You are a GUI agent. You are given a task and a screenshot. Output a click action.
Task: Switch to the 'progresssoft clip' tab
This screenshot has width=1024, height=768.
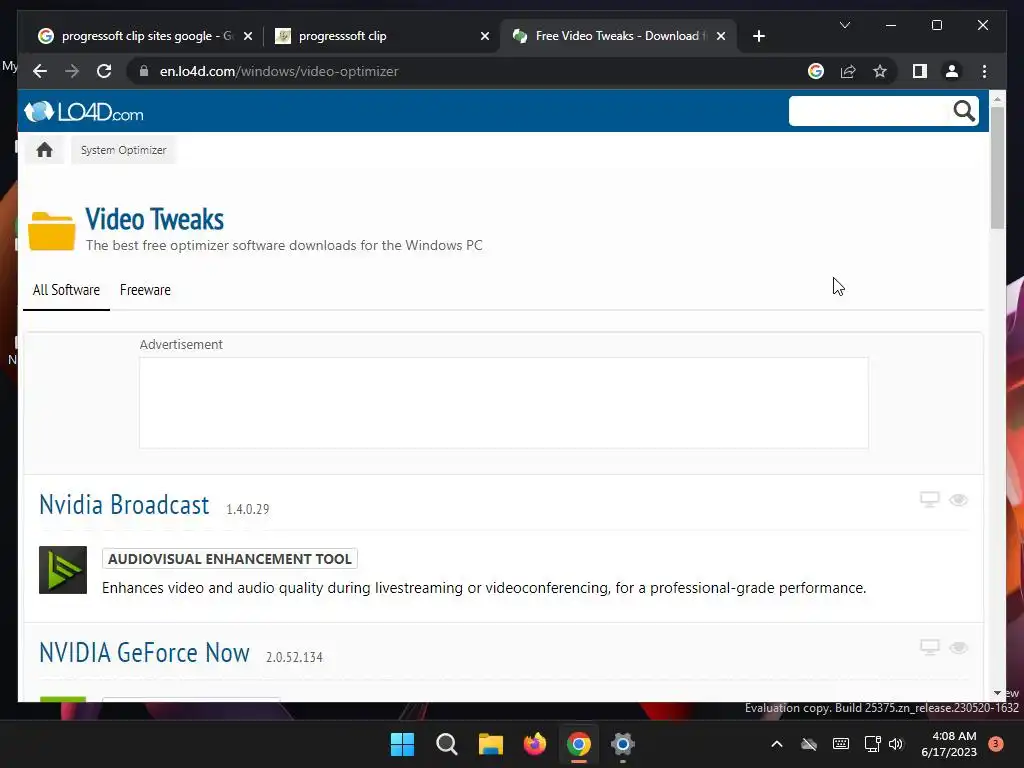tap(382, 36)
